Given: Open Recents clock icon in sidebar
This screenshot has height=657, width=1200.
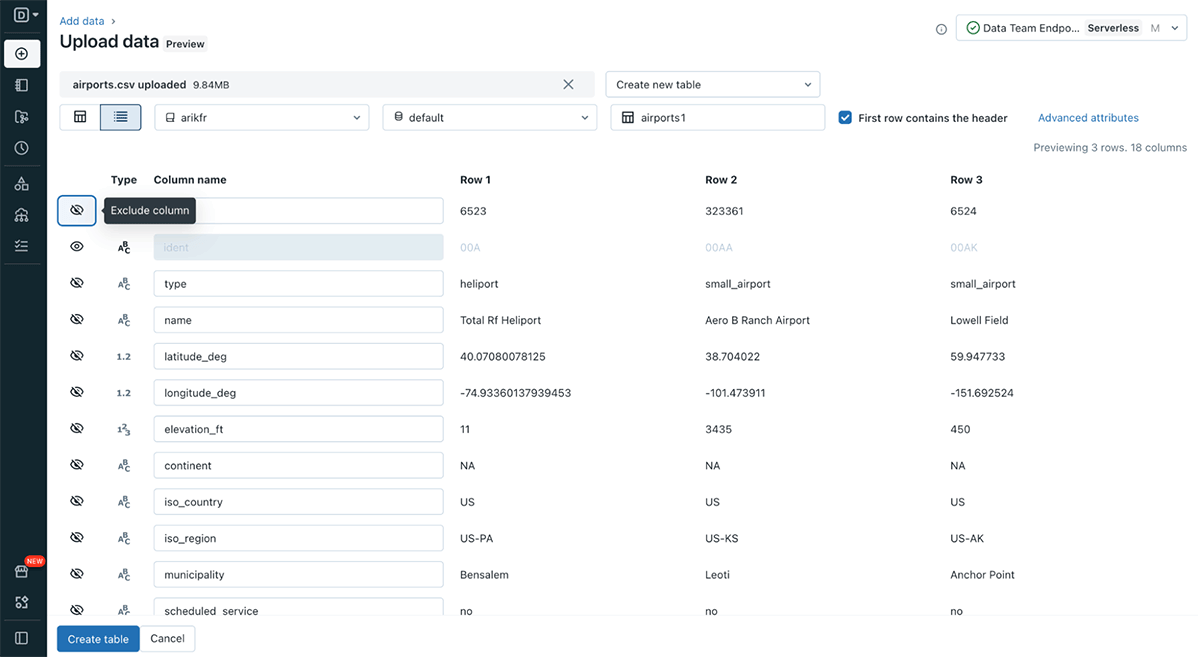Looking at the screenshot, I should point(22,148).
